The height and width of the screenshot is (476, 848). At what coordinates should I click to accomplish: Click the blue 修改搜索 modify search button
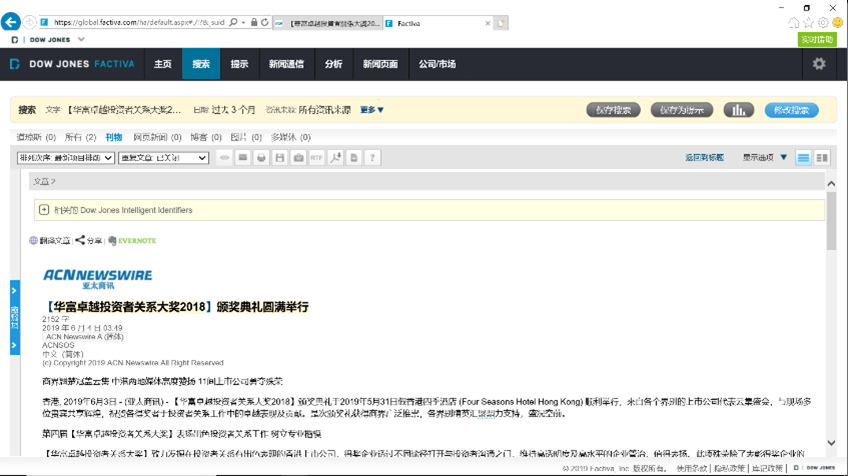[x=791, y=110]
